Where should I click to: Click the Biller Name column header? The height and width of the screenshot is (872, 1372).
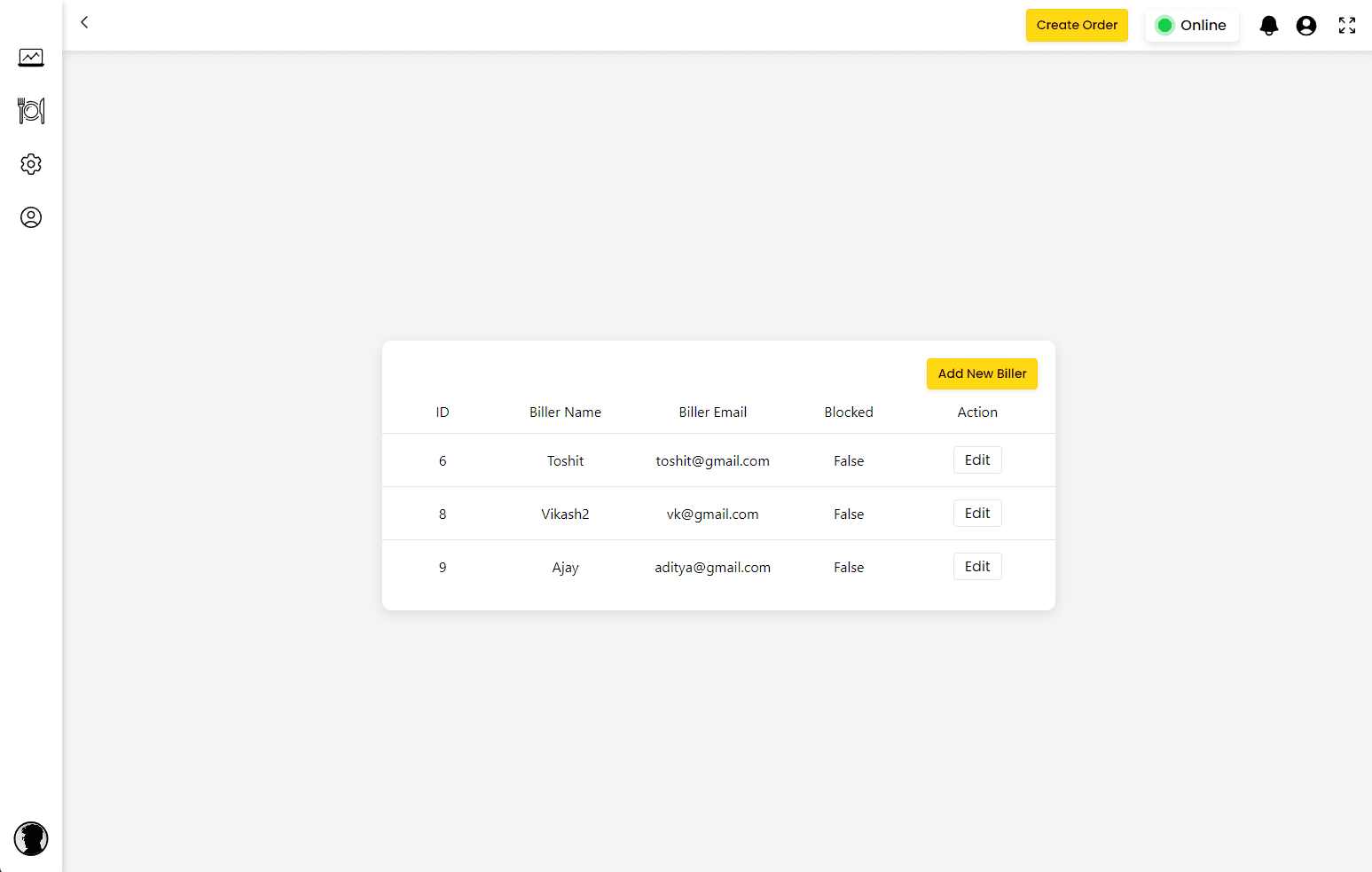click(x=565, y=412)
